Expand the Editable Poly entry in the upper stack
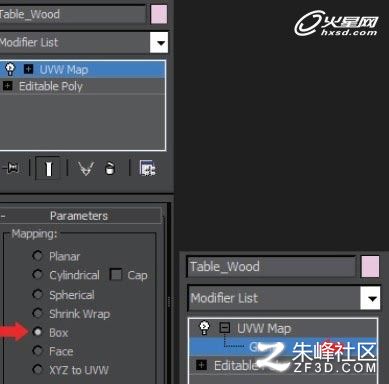This screenshot has height=384, width=389. [x=7, y=86]
